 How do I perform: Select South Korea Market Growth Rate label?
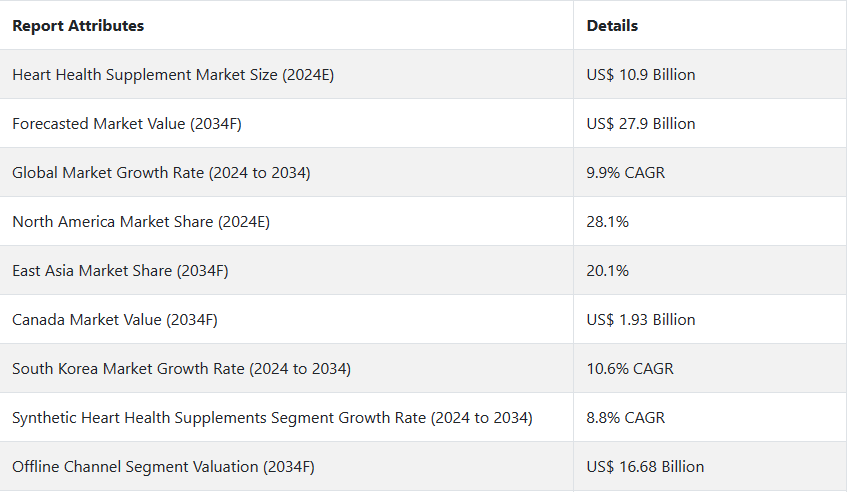181,369
